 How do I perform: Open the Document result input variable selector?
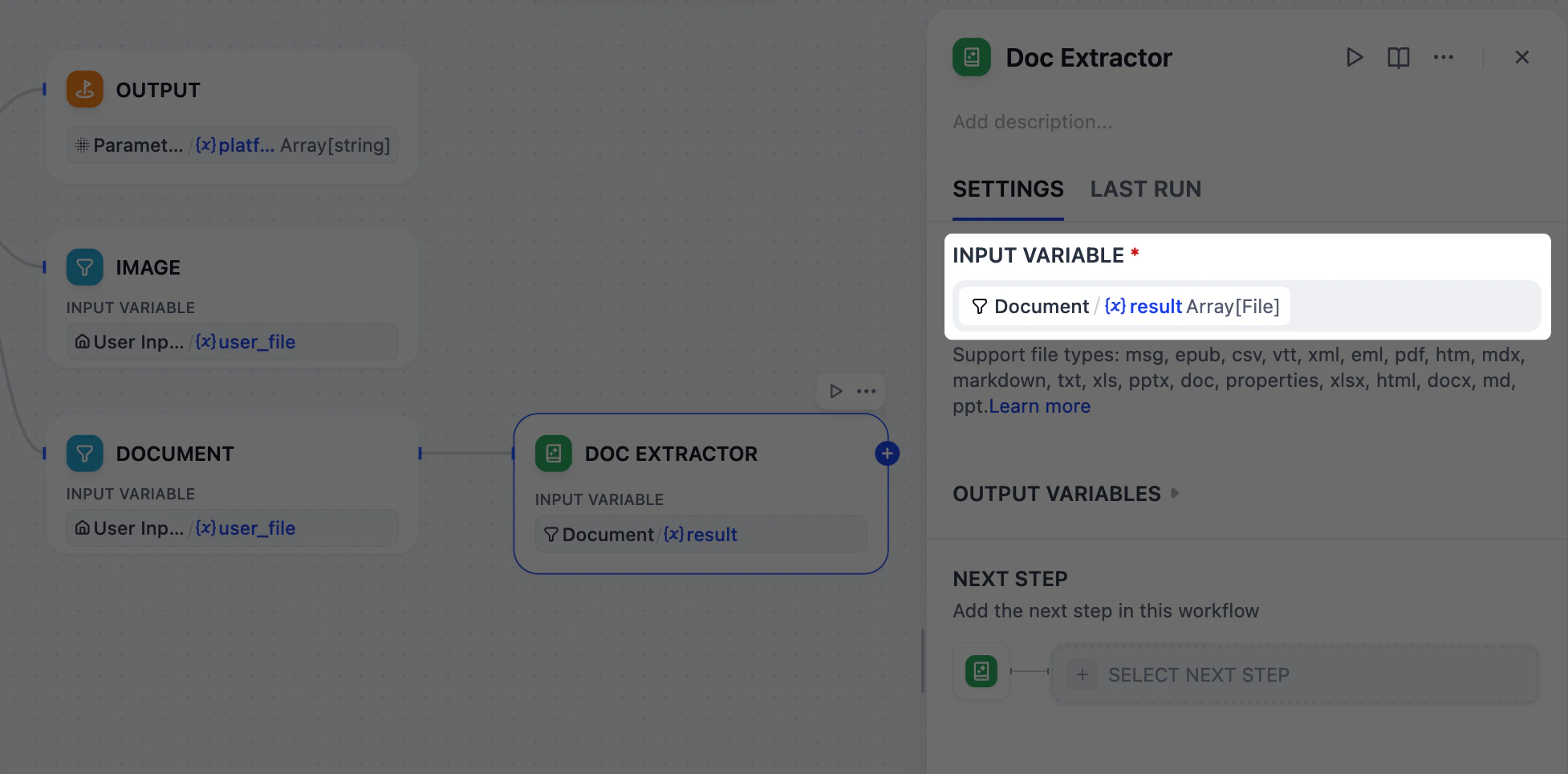coord(1123,306)
